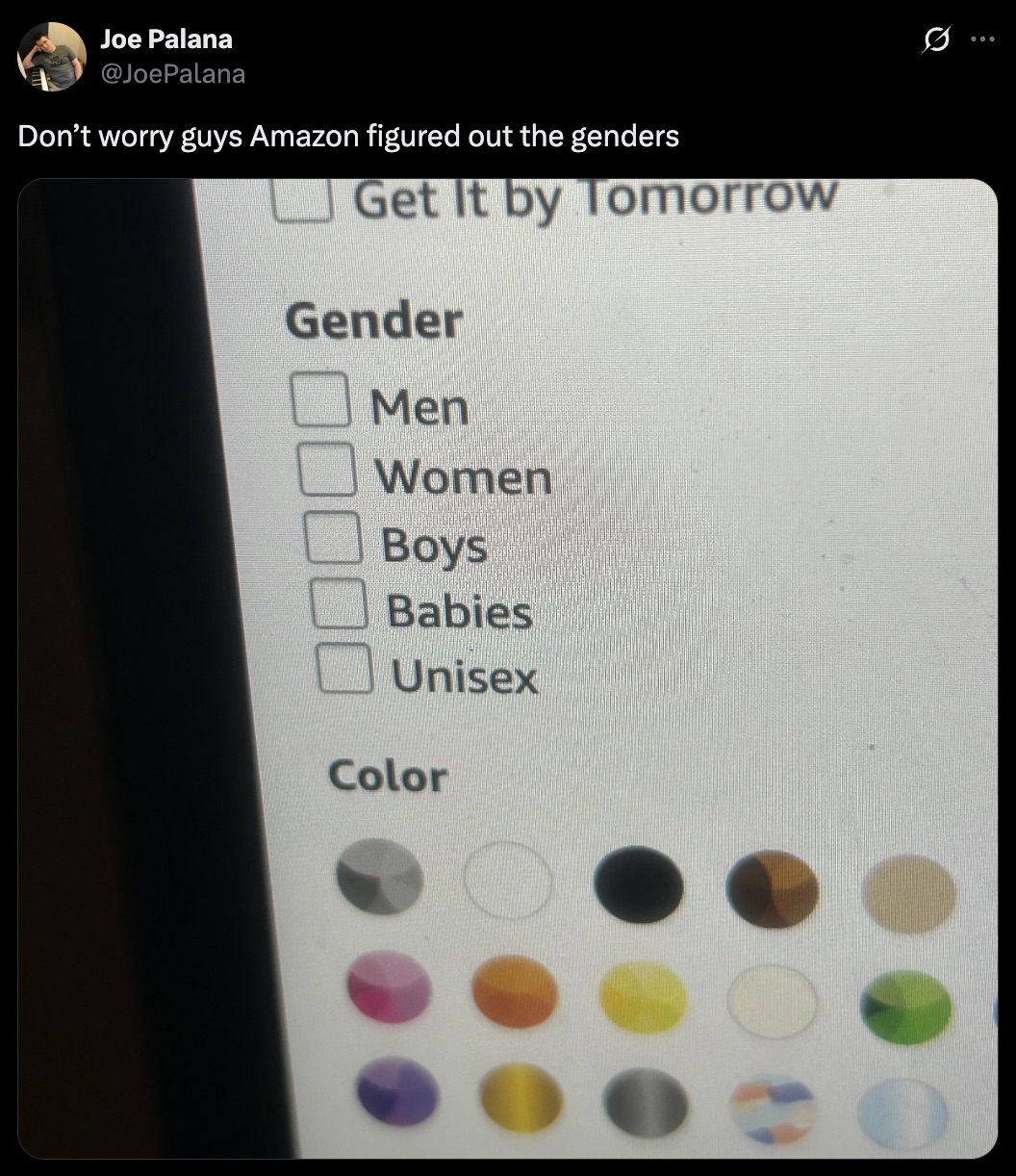Open Joe Palana's profile avatar
Viewport: 1016px width, 1176px height.
coord(52,57)
